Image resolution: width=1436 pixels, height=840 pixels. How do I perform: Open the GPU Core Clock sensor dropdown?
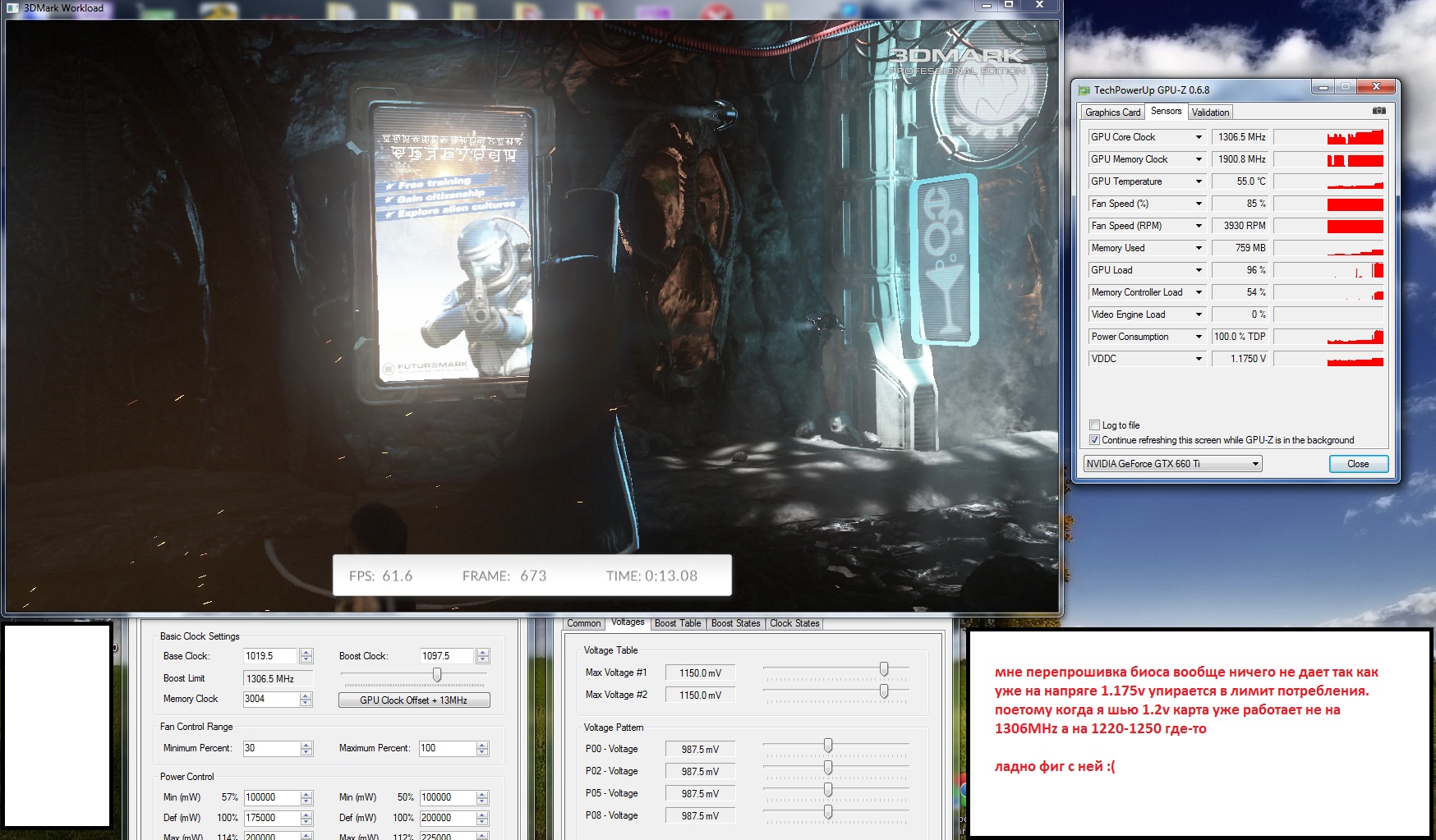(x=1199, y=137)
